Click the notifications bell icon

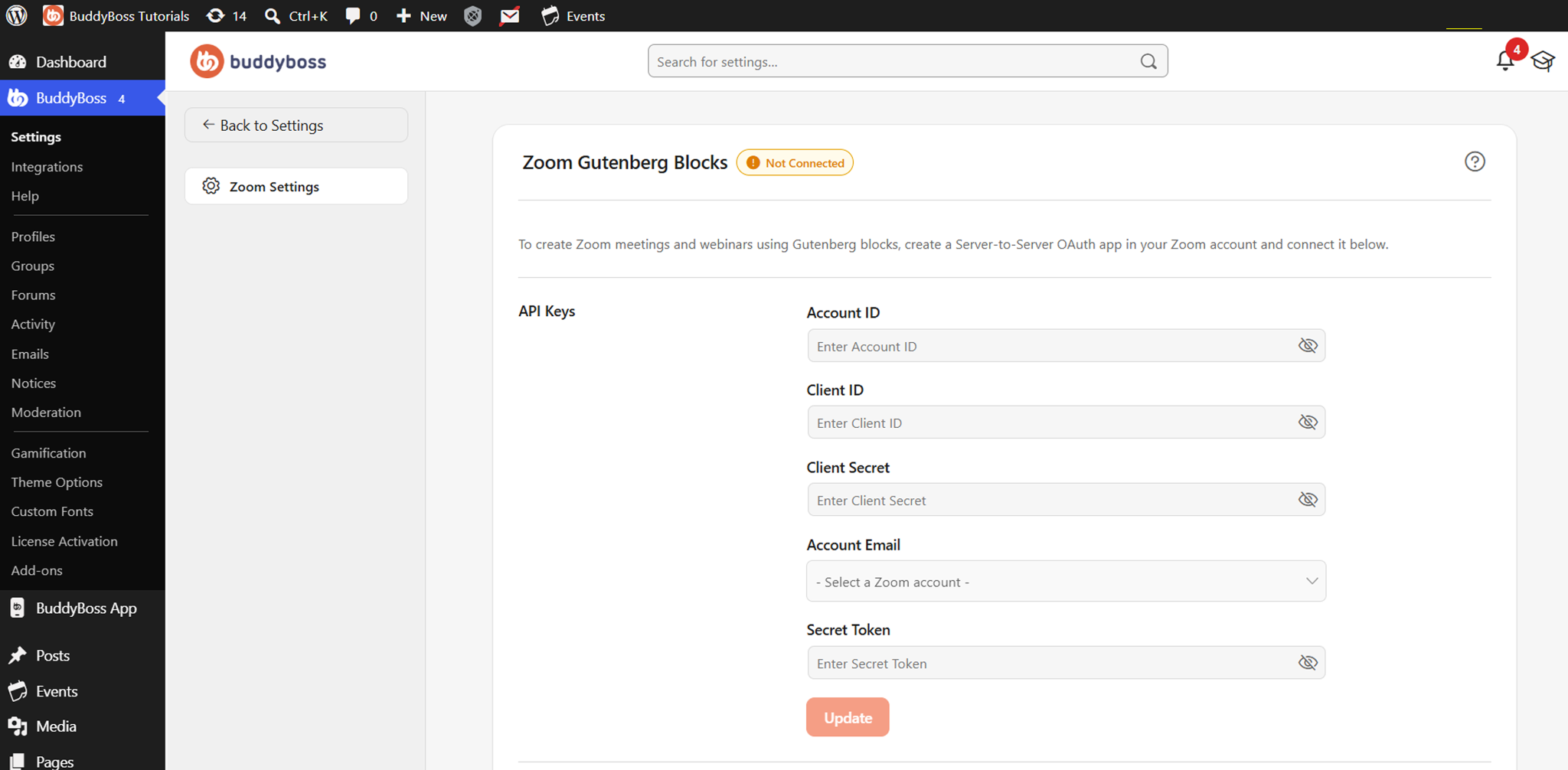[x=1505, y=60]
